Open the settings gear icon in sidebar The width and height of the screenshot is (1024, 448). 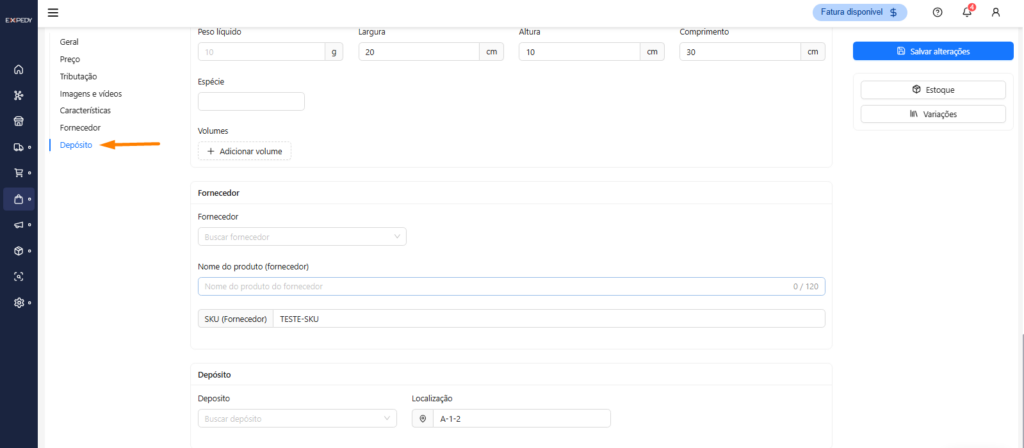point(18,302)
